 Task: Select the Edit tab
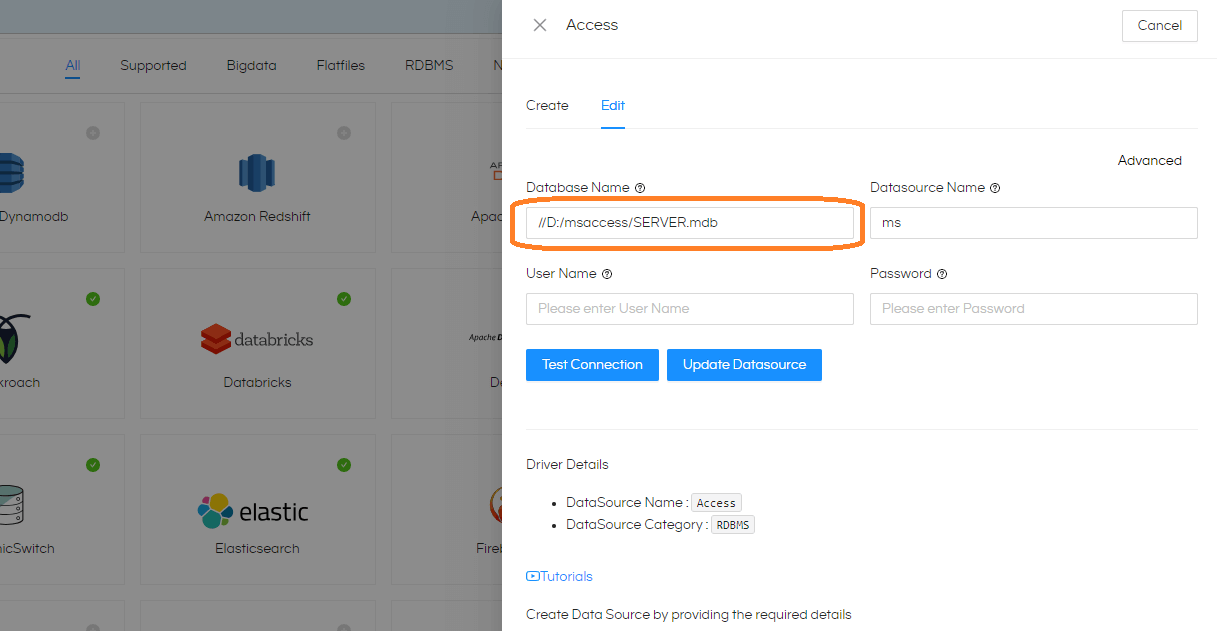pos(613,105)
